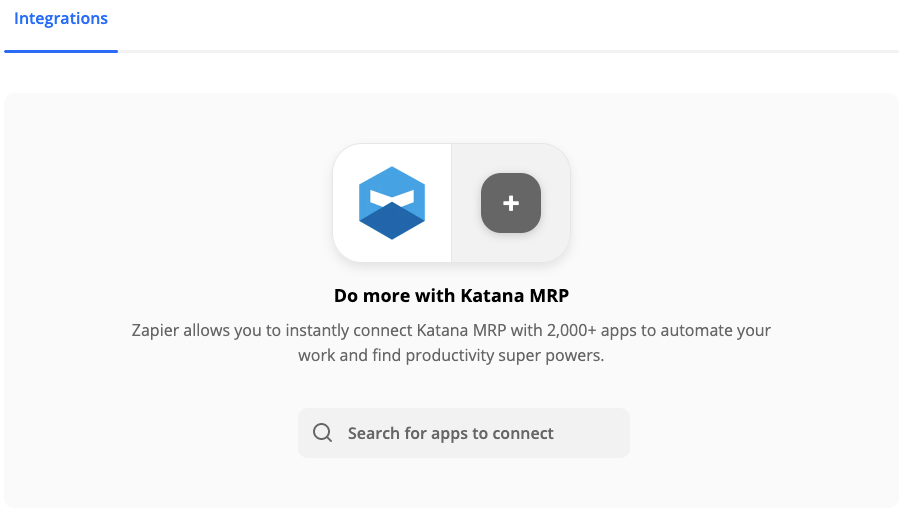Click the empty right end of the search box
Viewport: 912px width, 530px height.
pos(593,433)
